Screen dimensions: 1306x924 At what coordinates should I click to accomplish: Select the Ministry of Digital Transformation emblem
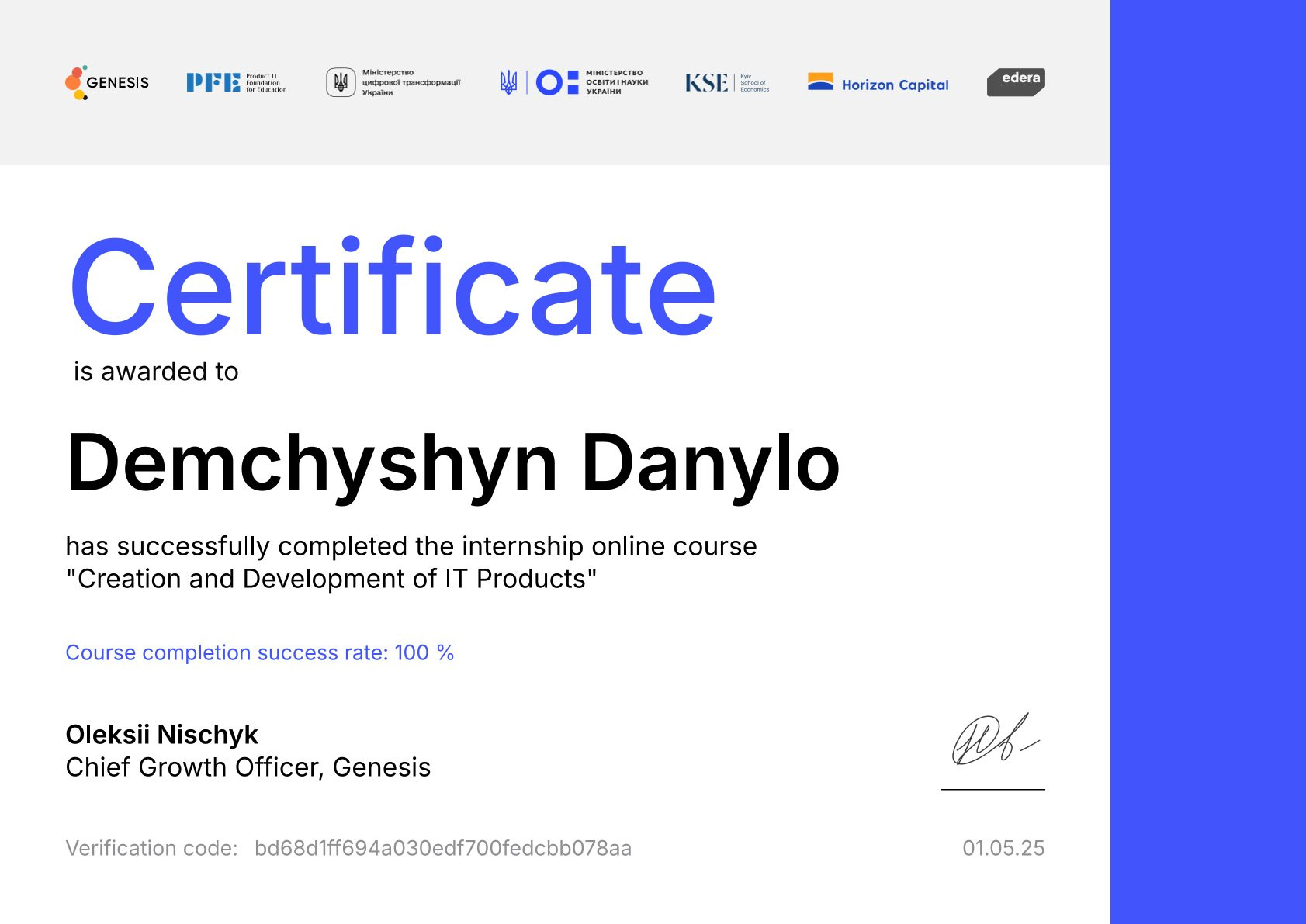tap(341, 82)
